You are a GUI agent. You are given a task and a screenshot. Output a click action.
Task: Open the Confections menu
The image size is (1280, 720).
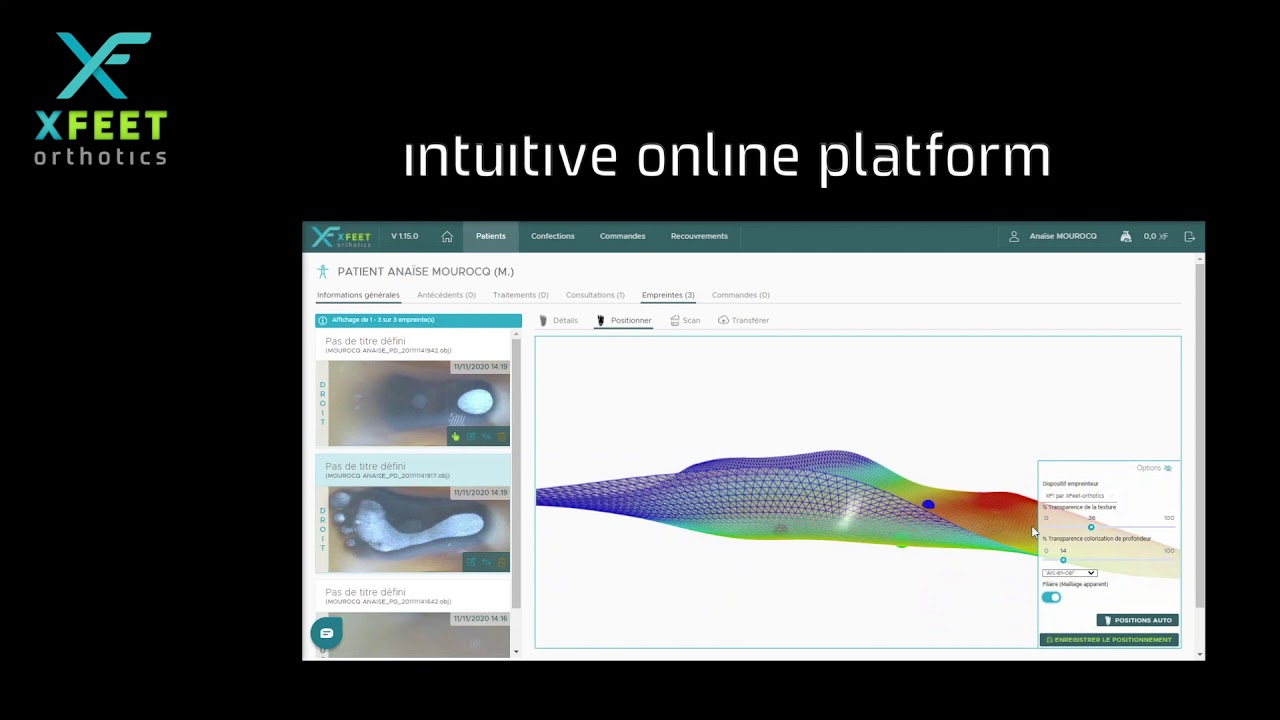coord(553,237)
